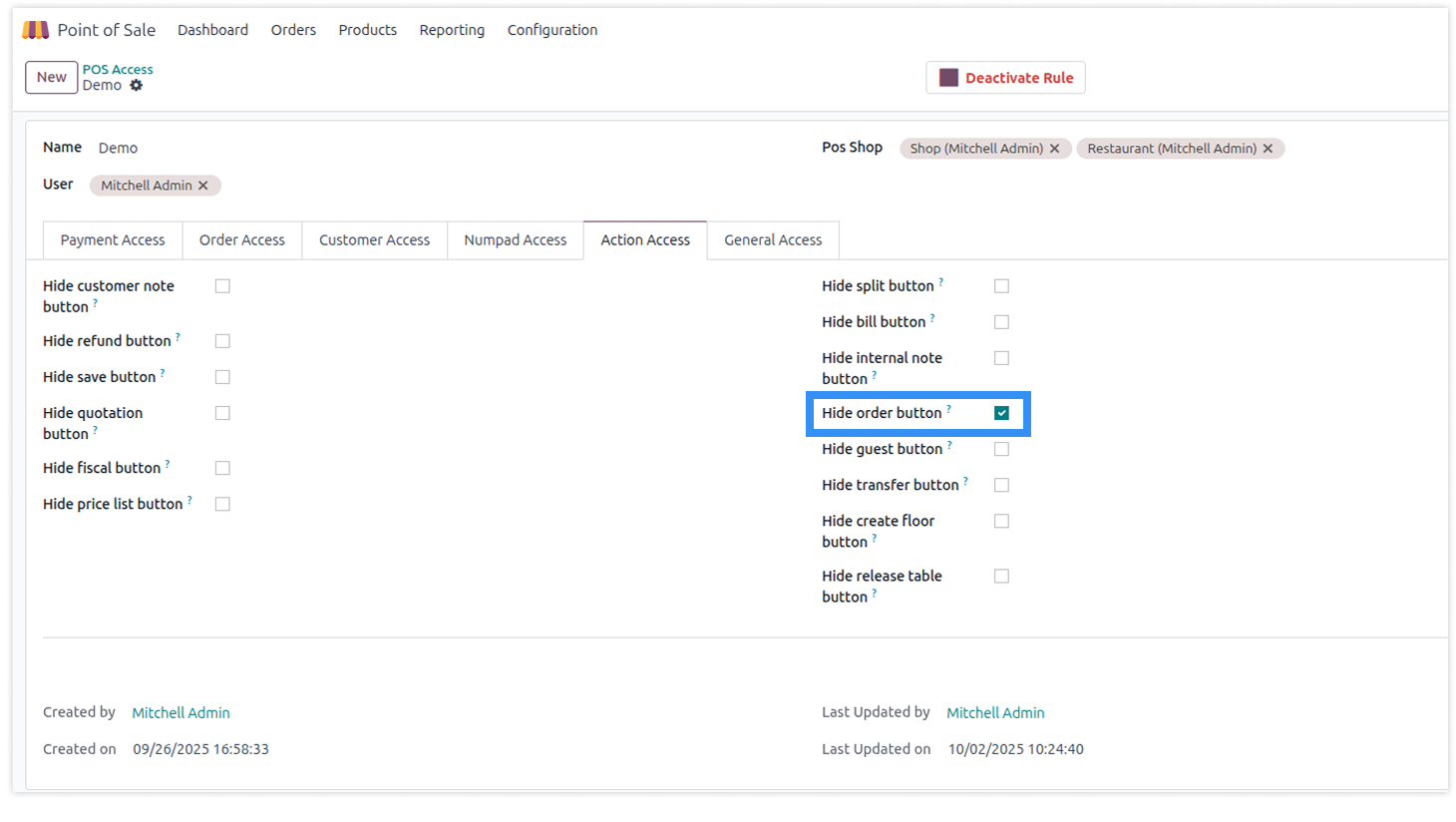Click the Point of Sale app logo icon
Viewport: 1456px width, 822px height.
tap(36, 30)
